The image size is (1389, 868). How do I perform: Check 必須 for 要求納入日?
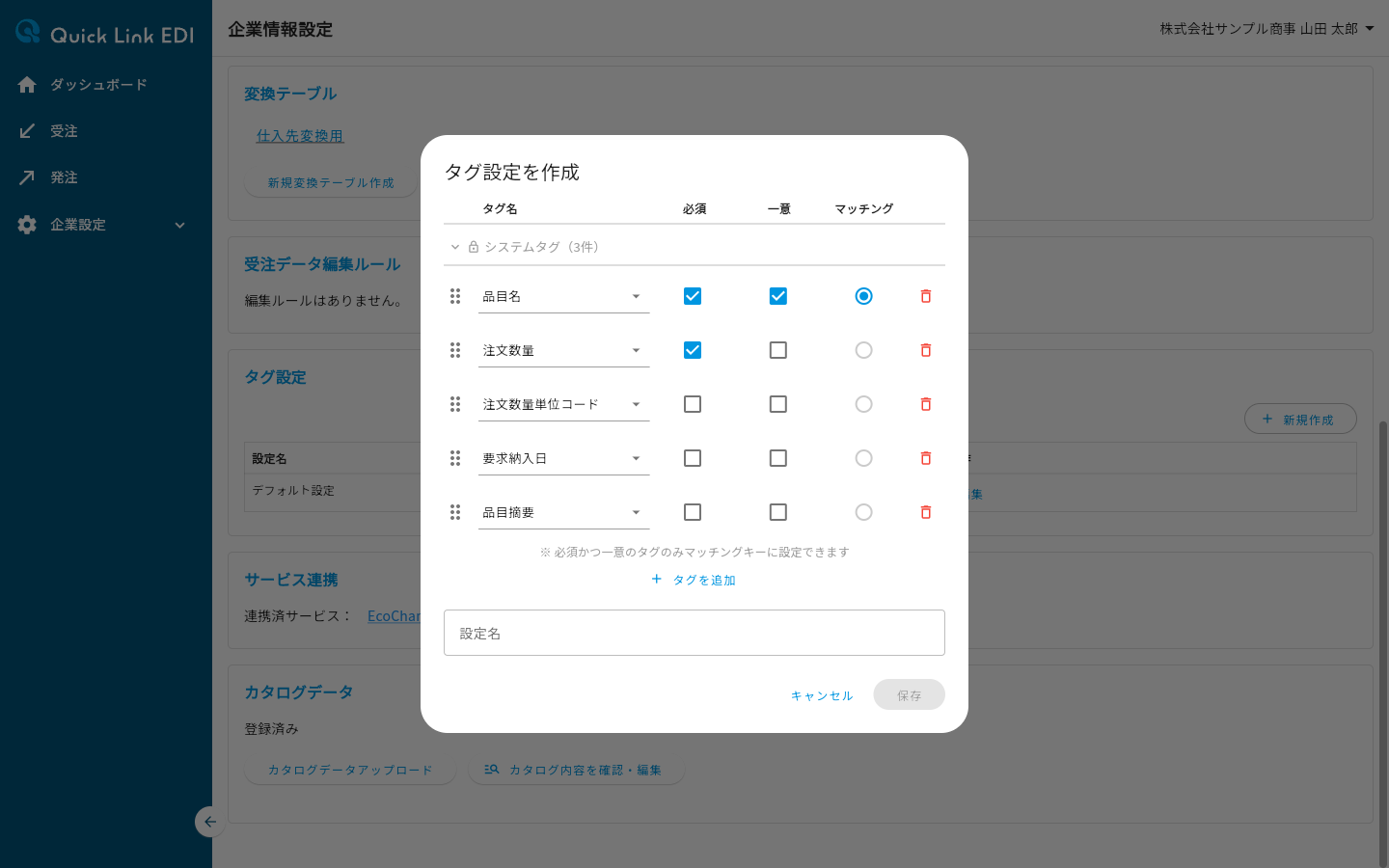pos(693,458)
